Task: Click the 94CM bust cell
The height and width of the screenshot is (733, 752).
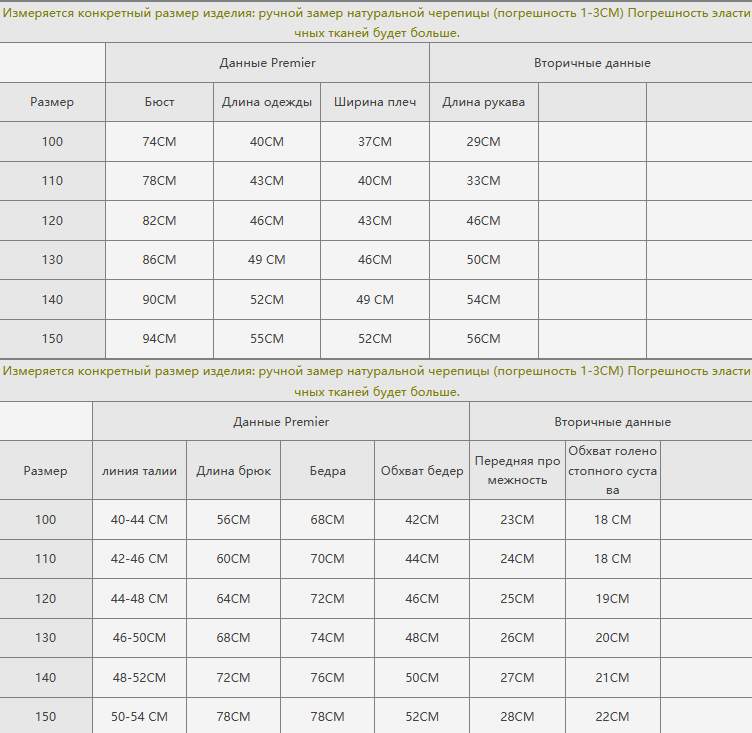Action: (159, 339)
